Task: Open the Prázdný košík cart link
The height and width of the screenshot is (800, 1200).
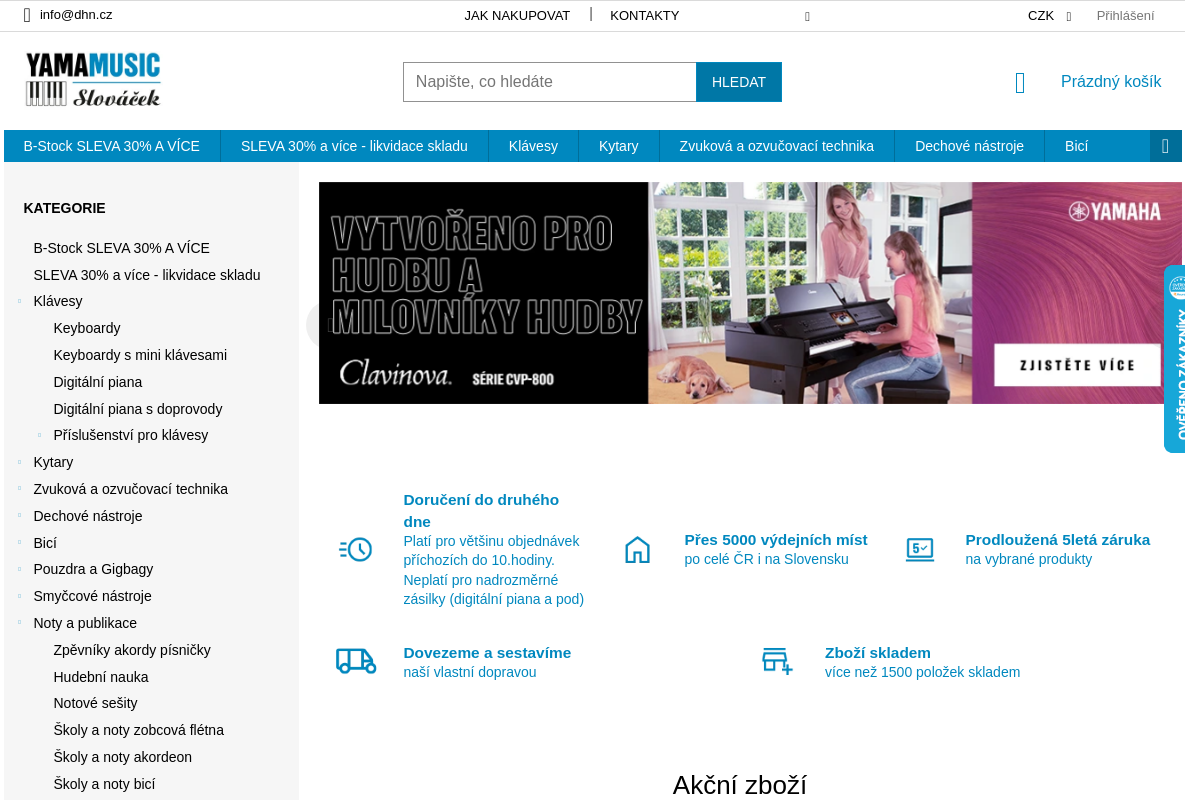Action: pos(1111,82)
